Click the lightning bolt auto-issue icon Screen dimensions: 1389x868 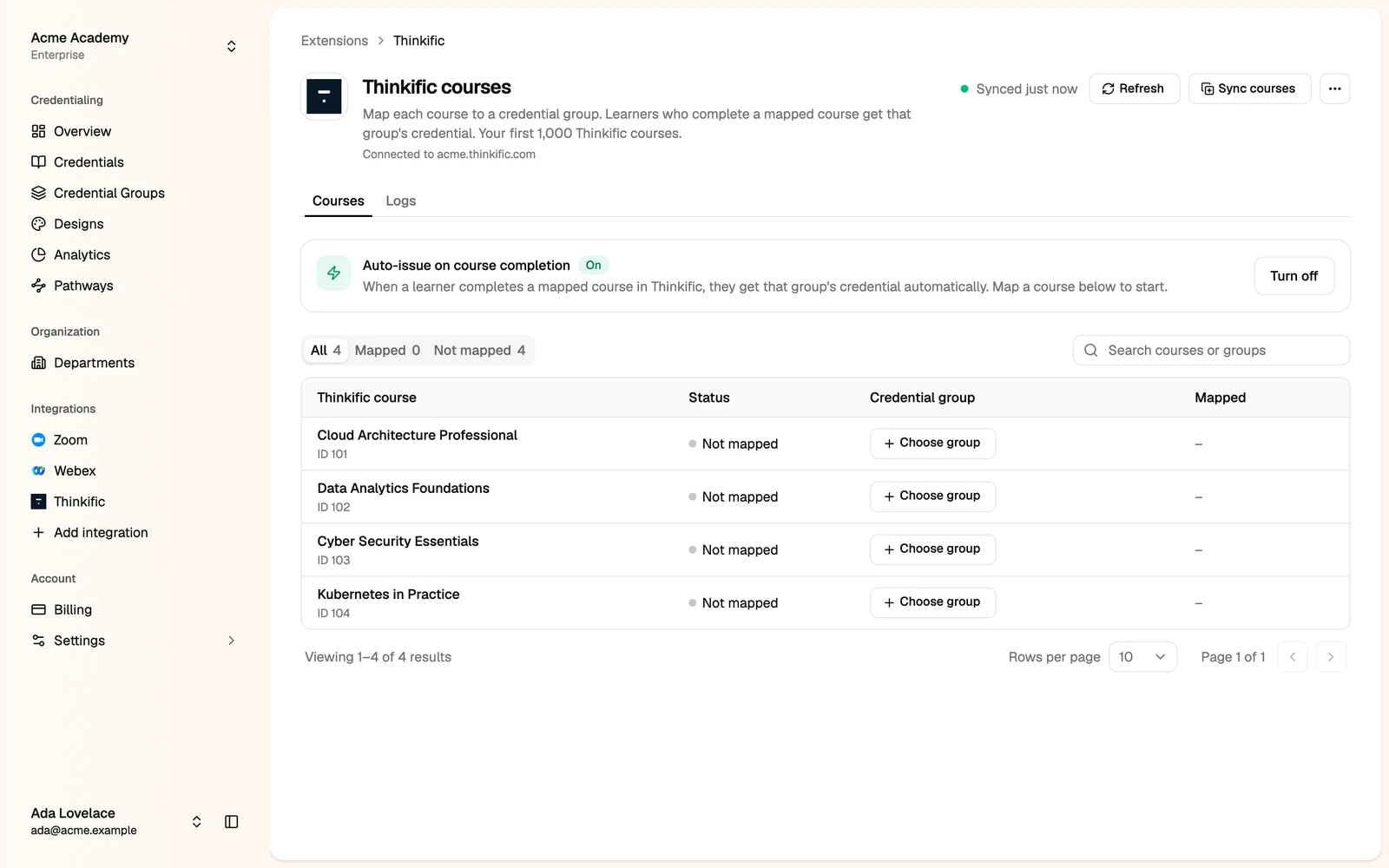(333, 273)
